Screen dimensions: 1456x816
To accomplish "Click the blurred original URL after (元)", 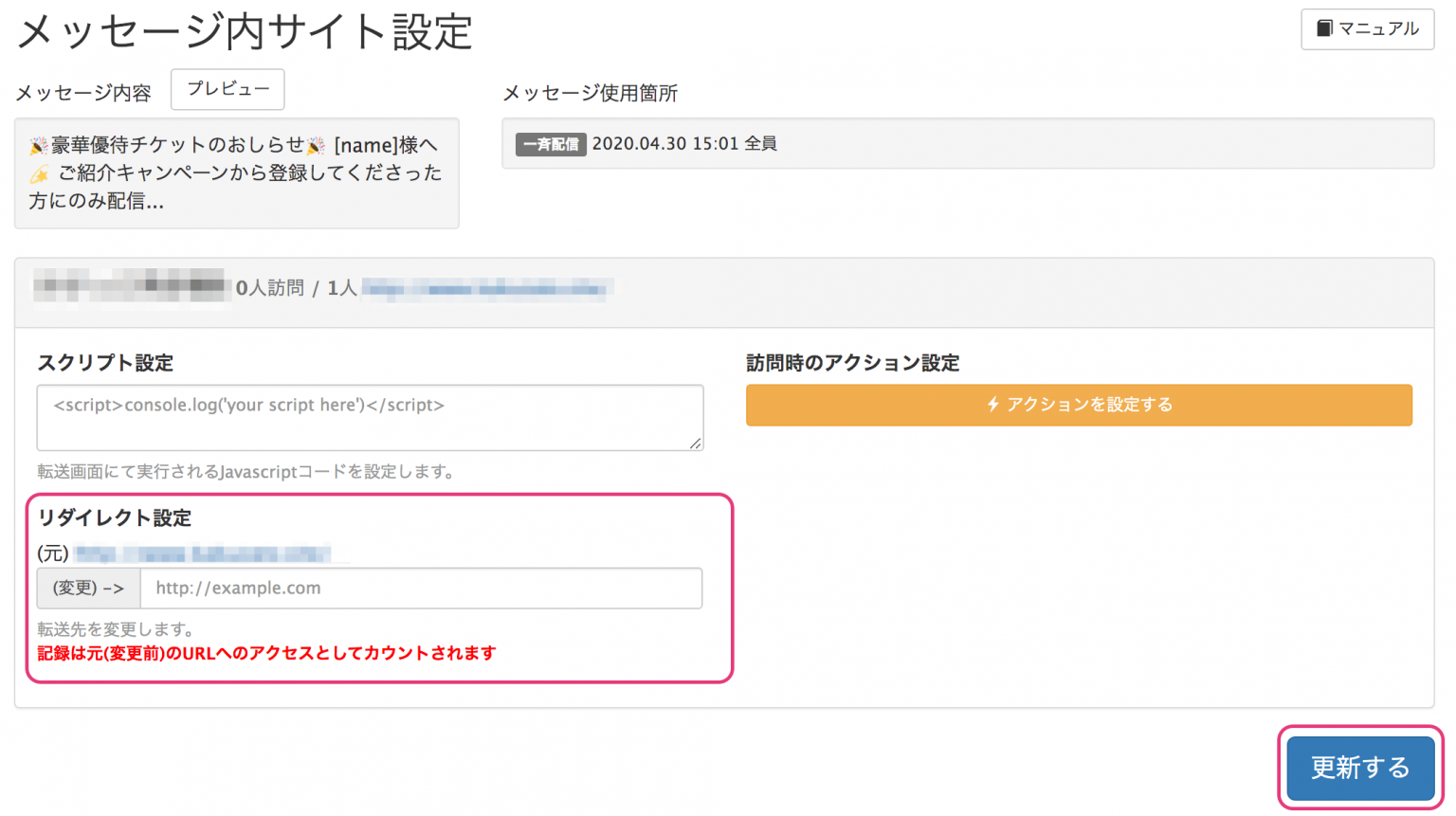I will pos(203,553).
